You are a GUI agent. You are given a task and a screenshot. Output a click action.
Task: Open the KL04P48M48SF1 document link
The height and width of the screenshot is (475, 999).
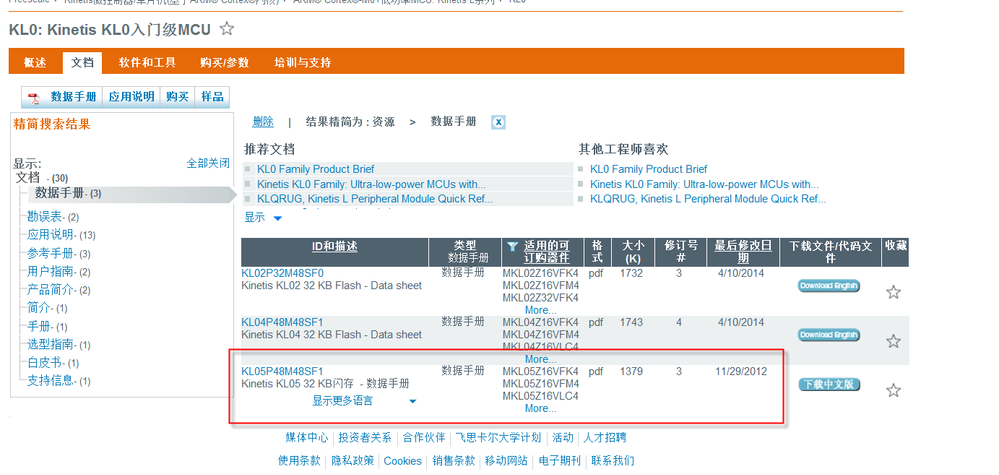coord(282,322)
